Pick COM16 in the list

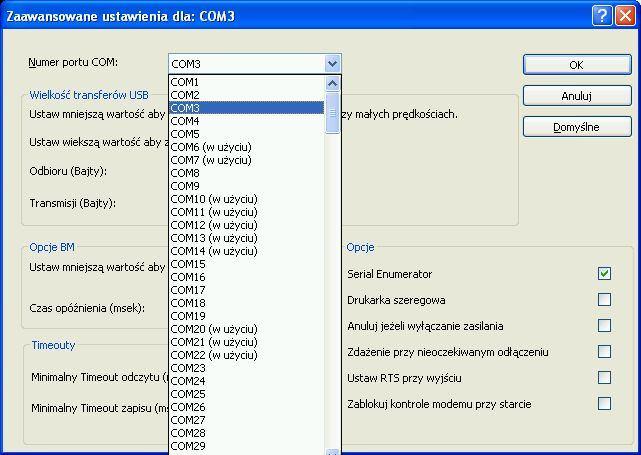pyautogui.click(x=247, y=277)
